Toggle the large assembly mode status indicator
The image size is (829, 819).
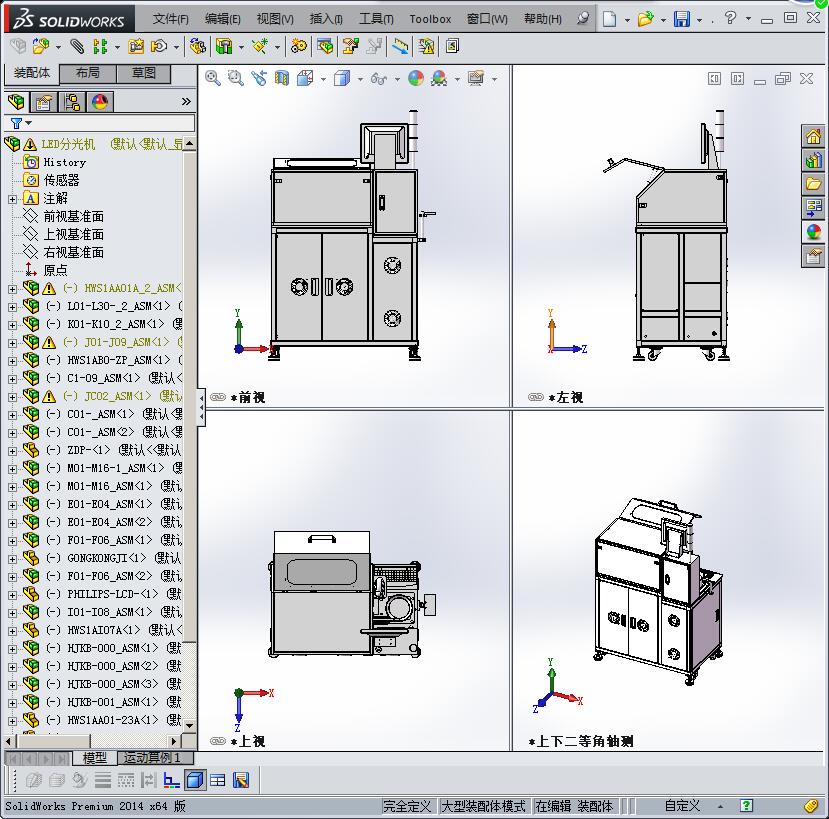[483, 806]
